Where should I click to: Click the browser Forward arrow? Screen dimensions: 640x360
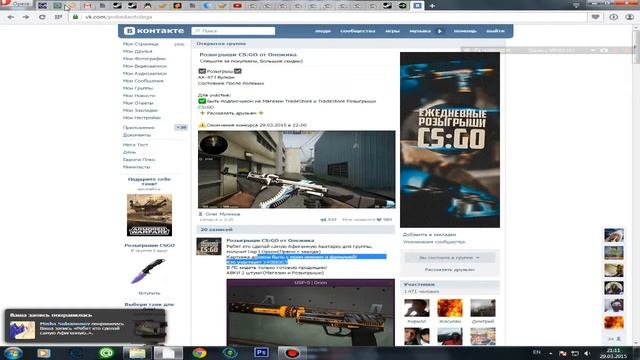[x=26, y=17]
